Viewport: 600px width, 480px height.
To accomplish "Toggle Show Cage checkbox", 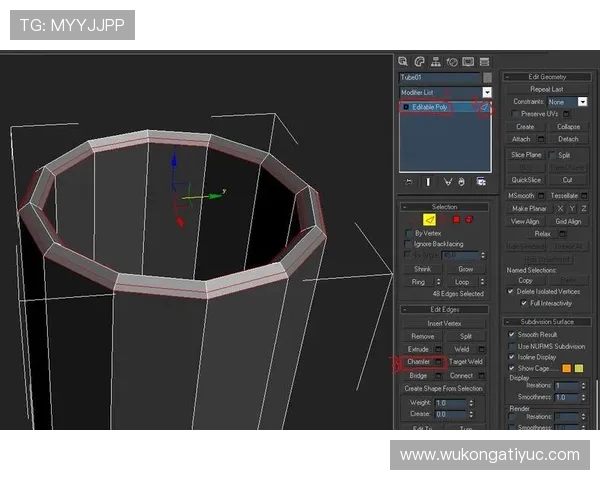I will (x=511, y=368).
